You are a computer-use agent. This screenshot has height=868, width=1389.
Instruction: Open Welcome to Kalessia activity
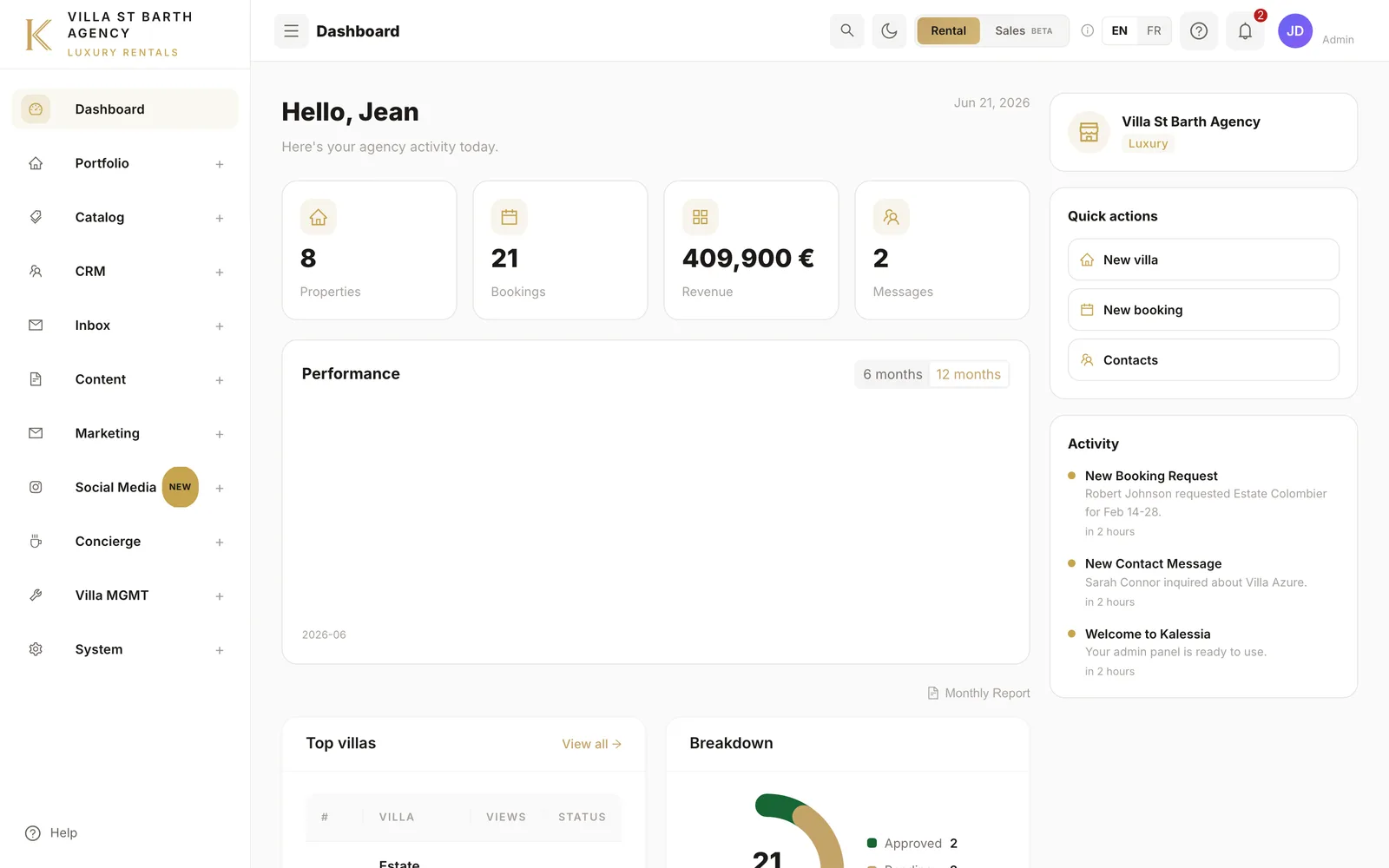[x=1203, y=652]
